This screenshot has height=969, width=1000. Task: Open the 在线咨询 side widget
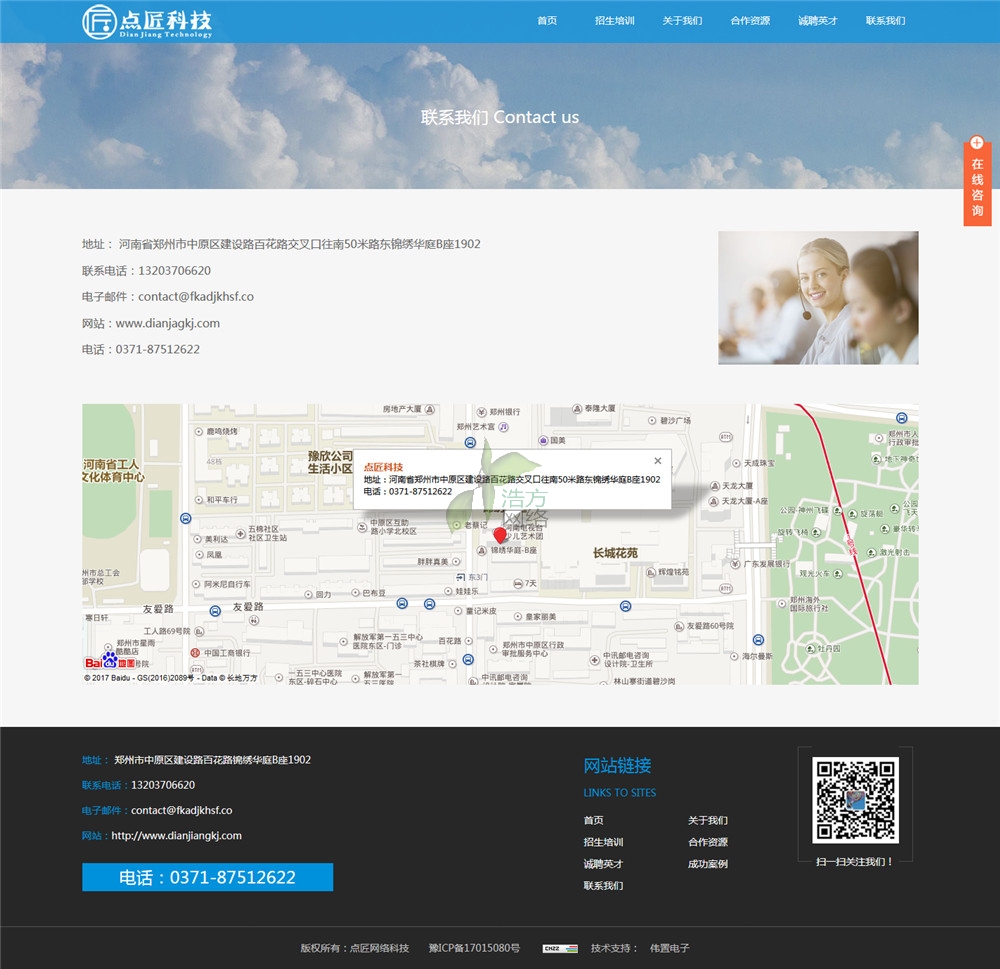[x=977, y=183]
